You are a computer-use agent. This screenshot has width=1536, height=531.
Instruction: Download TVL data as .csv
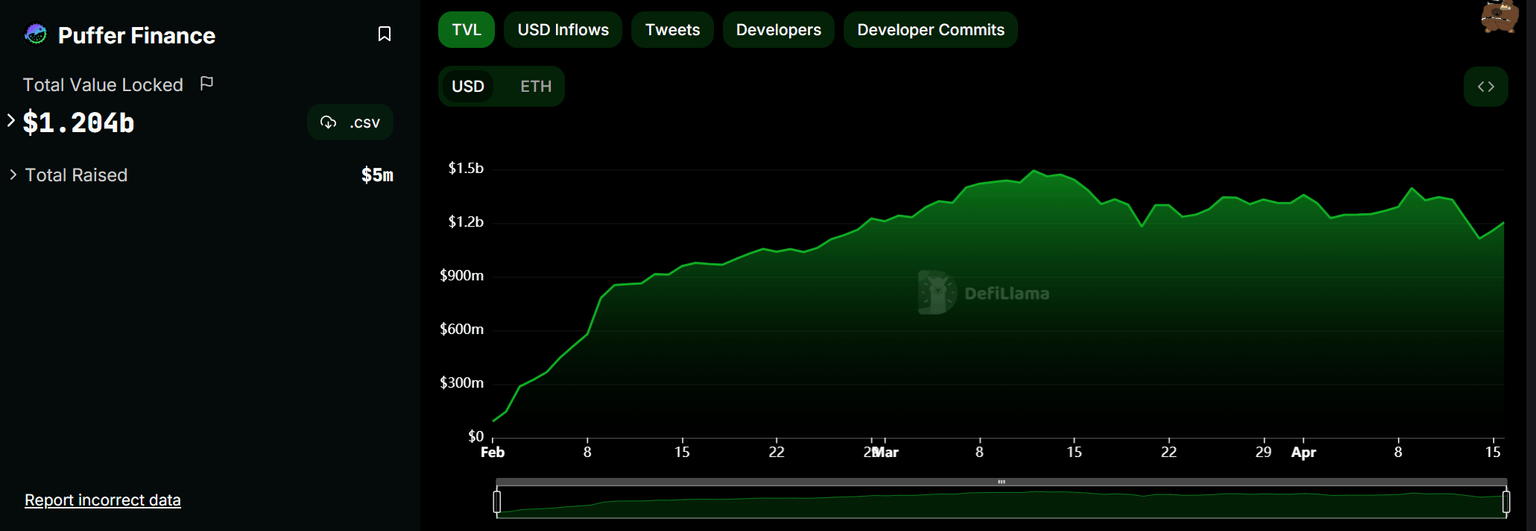click(350, 122)
